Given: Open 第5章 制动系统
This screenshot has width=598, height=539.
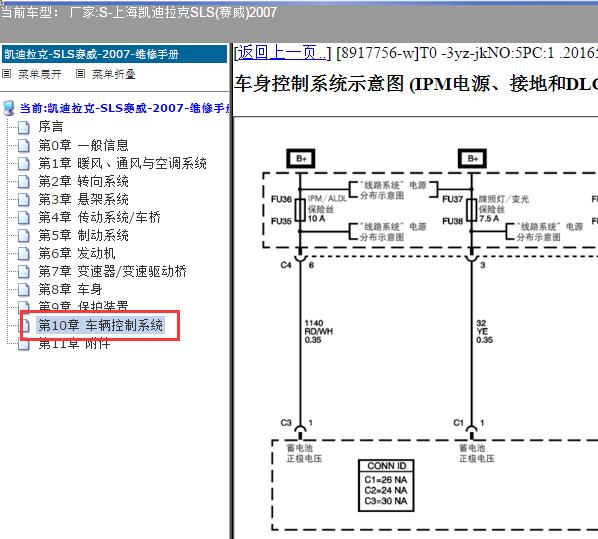Looking at the screenshot, I should [84, 235].
